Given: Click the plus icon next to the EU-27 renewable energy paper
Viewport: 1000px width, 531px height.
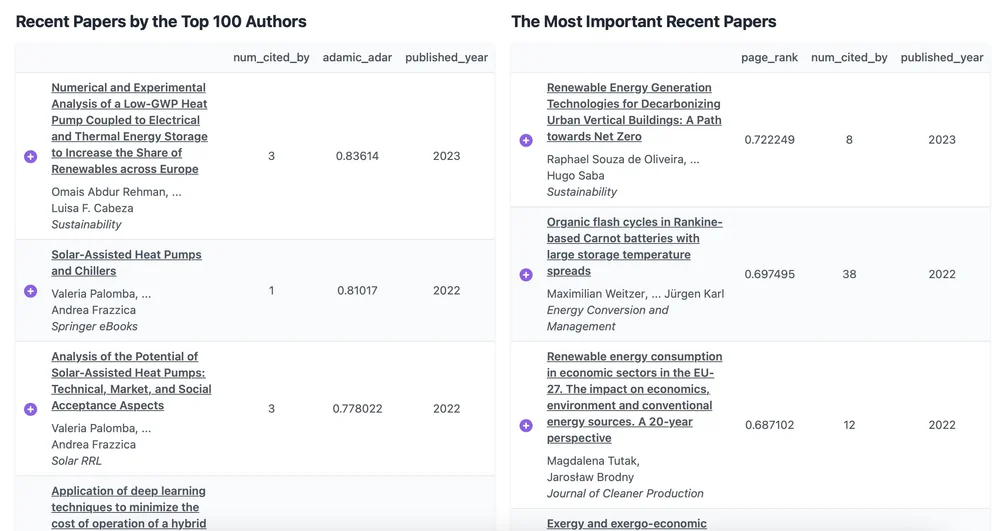Looking at the screenshot, I should coord(526,425).
